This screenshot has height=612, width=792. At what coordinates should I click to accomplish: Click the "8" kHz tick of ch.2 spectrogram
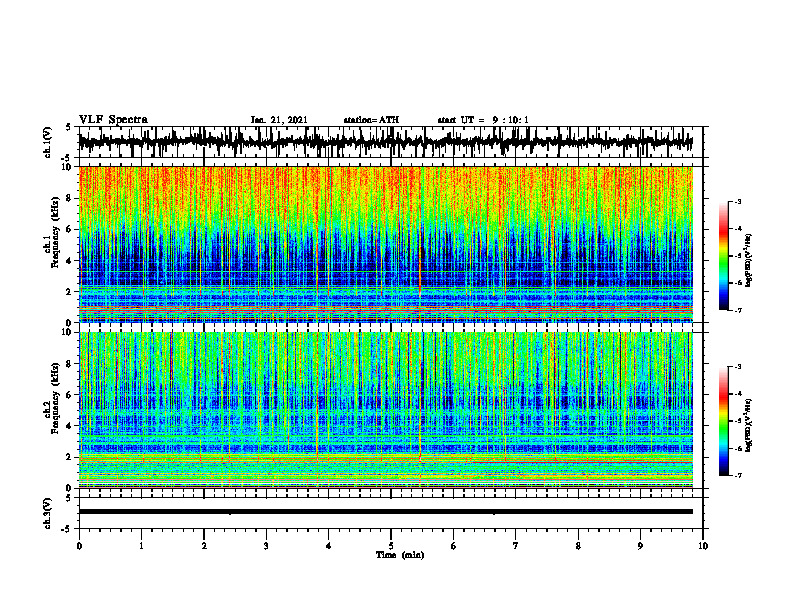69,364
